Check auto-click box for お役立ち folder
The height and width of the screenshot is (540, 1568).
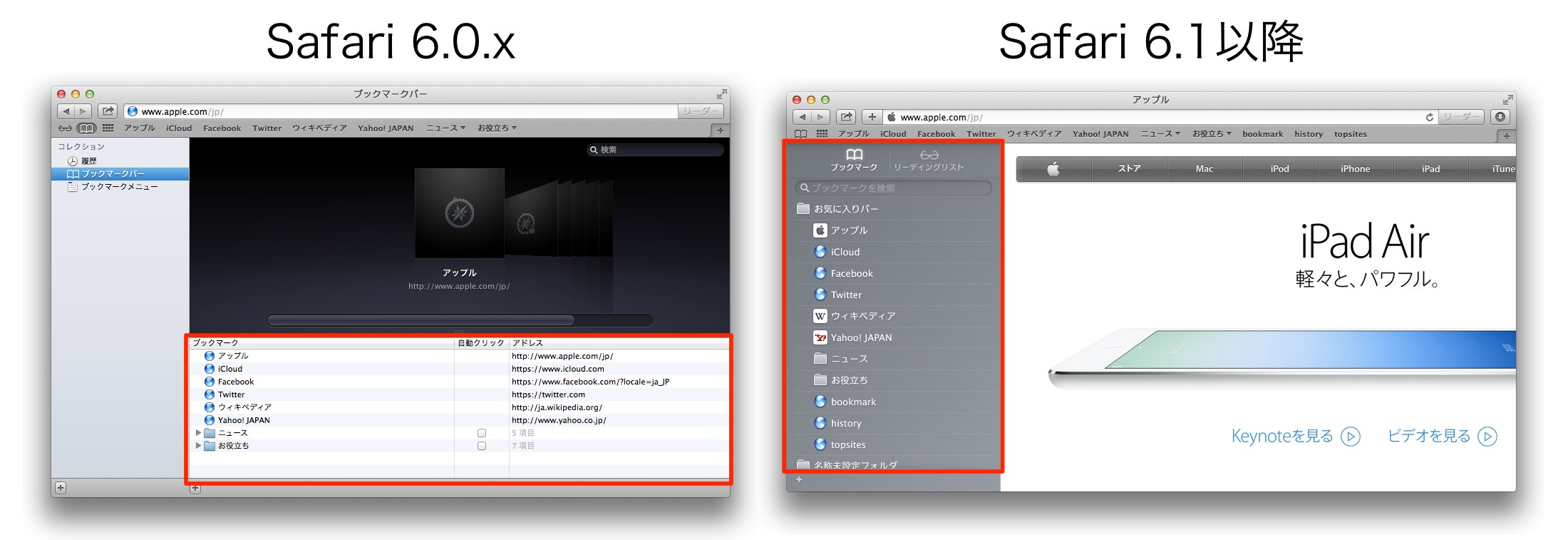tap(482, 446)
